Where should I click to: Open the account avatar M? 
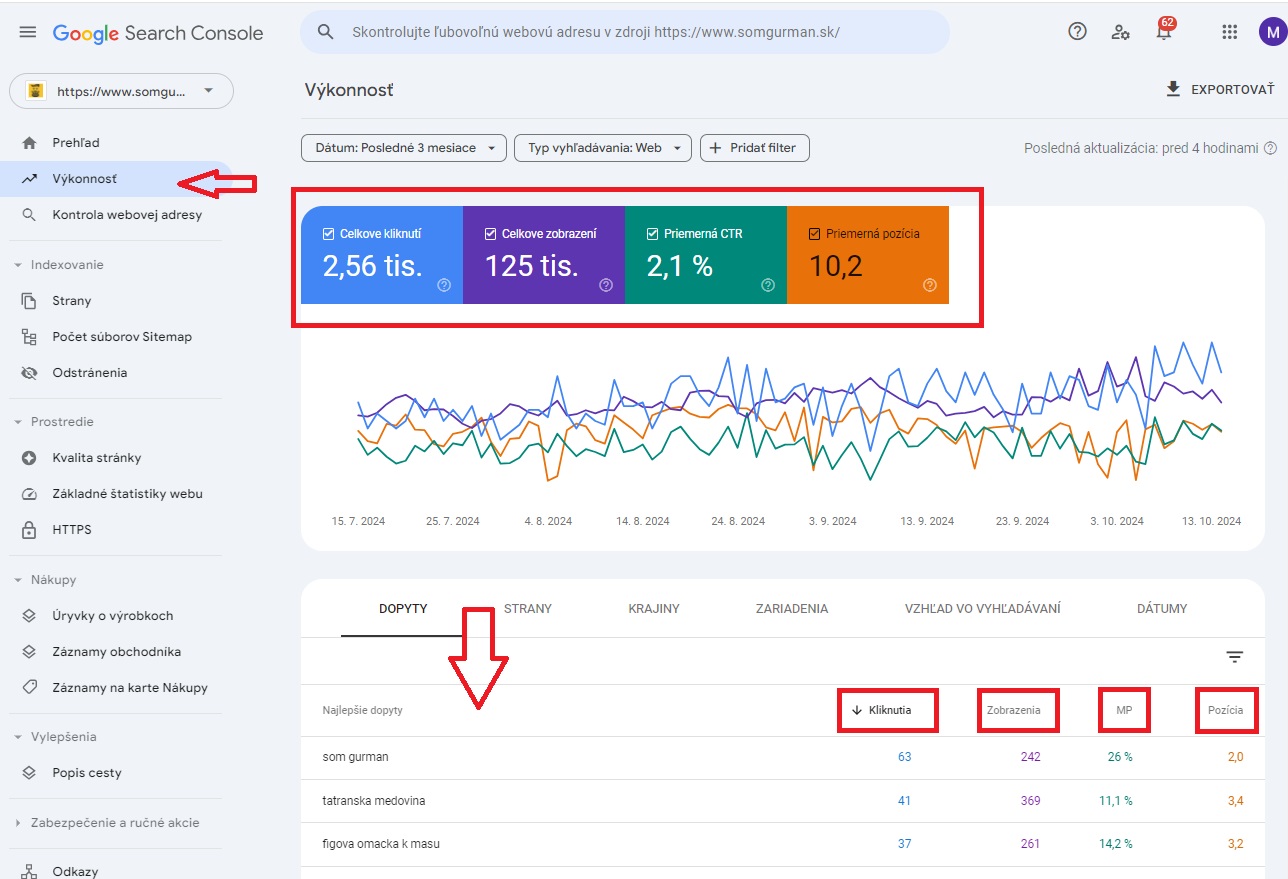click(x=1271, y=32)
